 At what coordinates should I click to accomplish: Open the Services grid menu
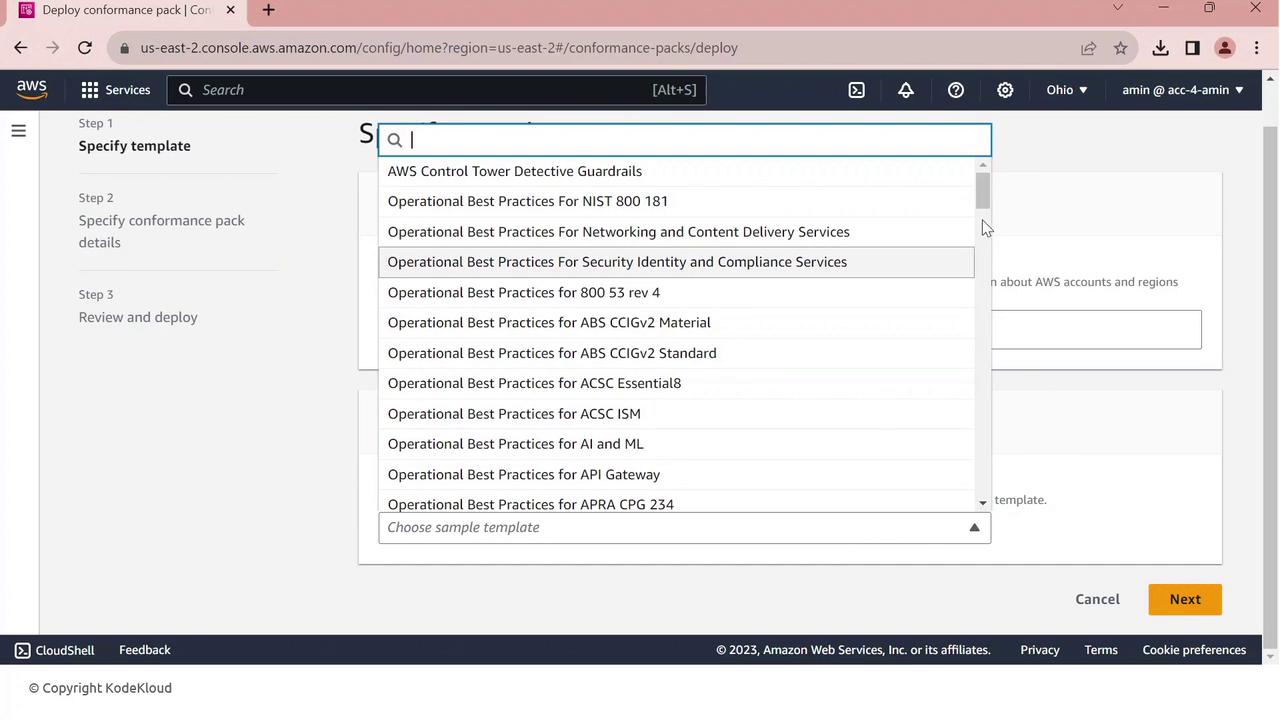[90, 90]
